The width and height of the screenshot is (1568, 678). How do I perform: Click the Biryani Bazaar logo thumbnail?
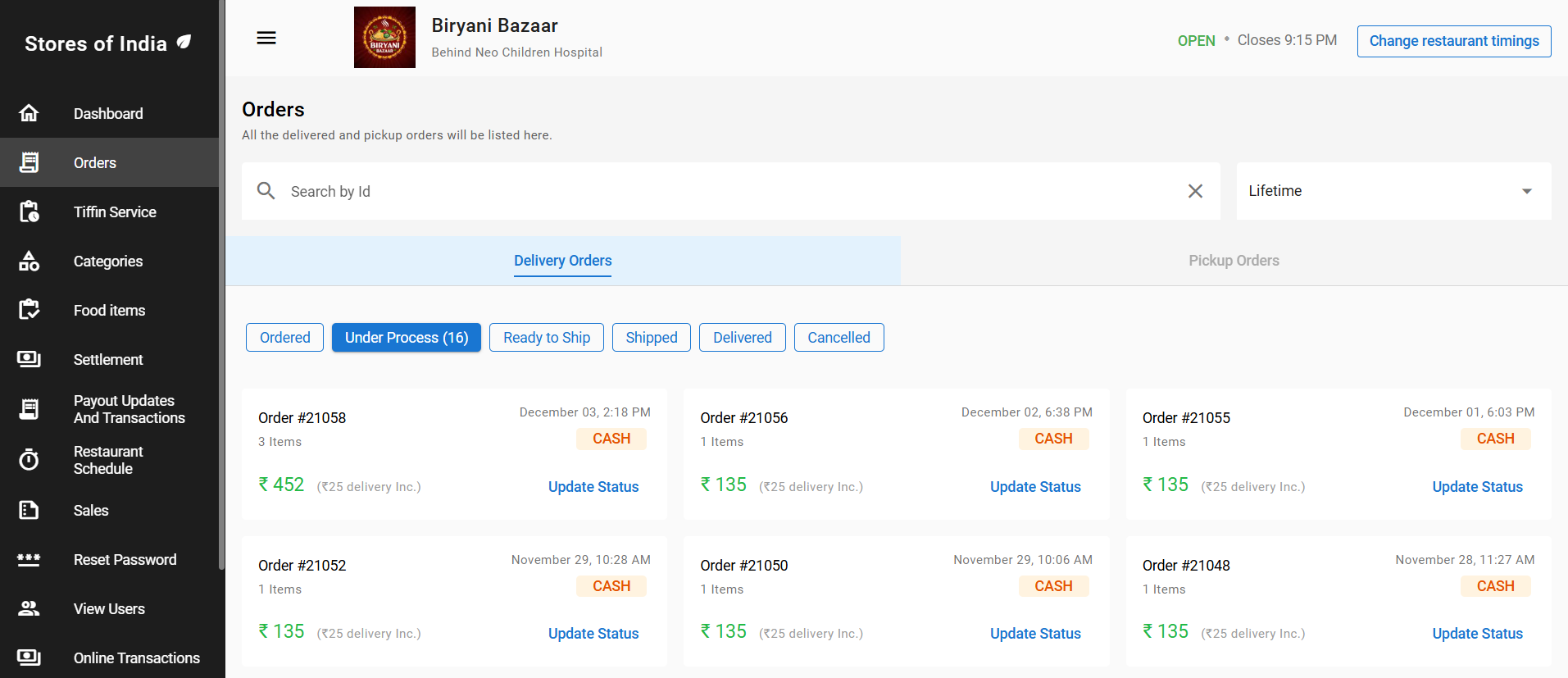(x=384, y=38)
